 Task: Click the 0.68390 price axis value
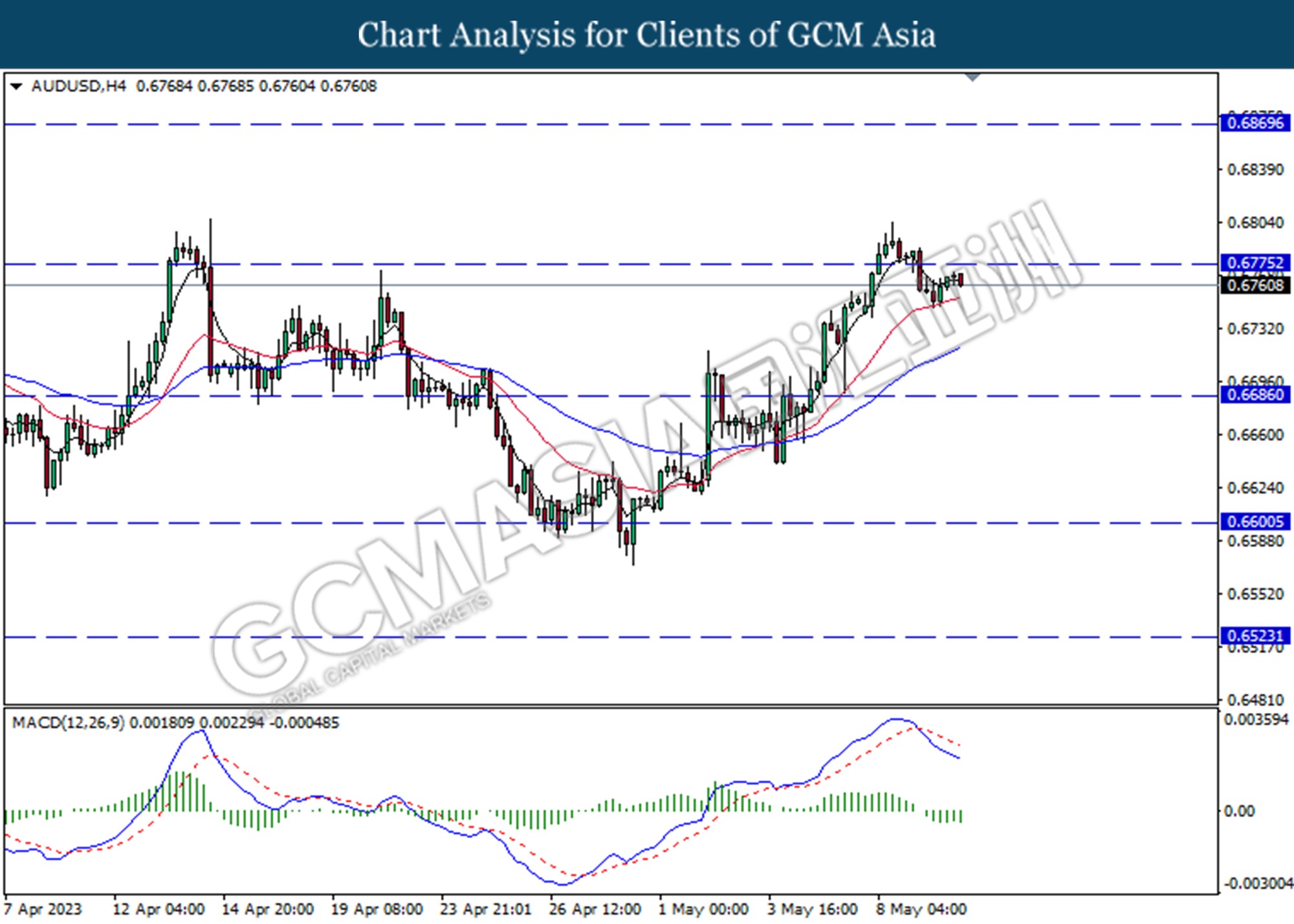pyautogui.click(x=1255, y=170)
